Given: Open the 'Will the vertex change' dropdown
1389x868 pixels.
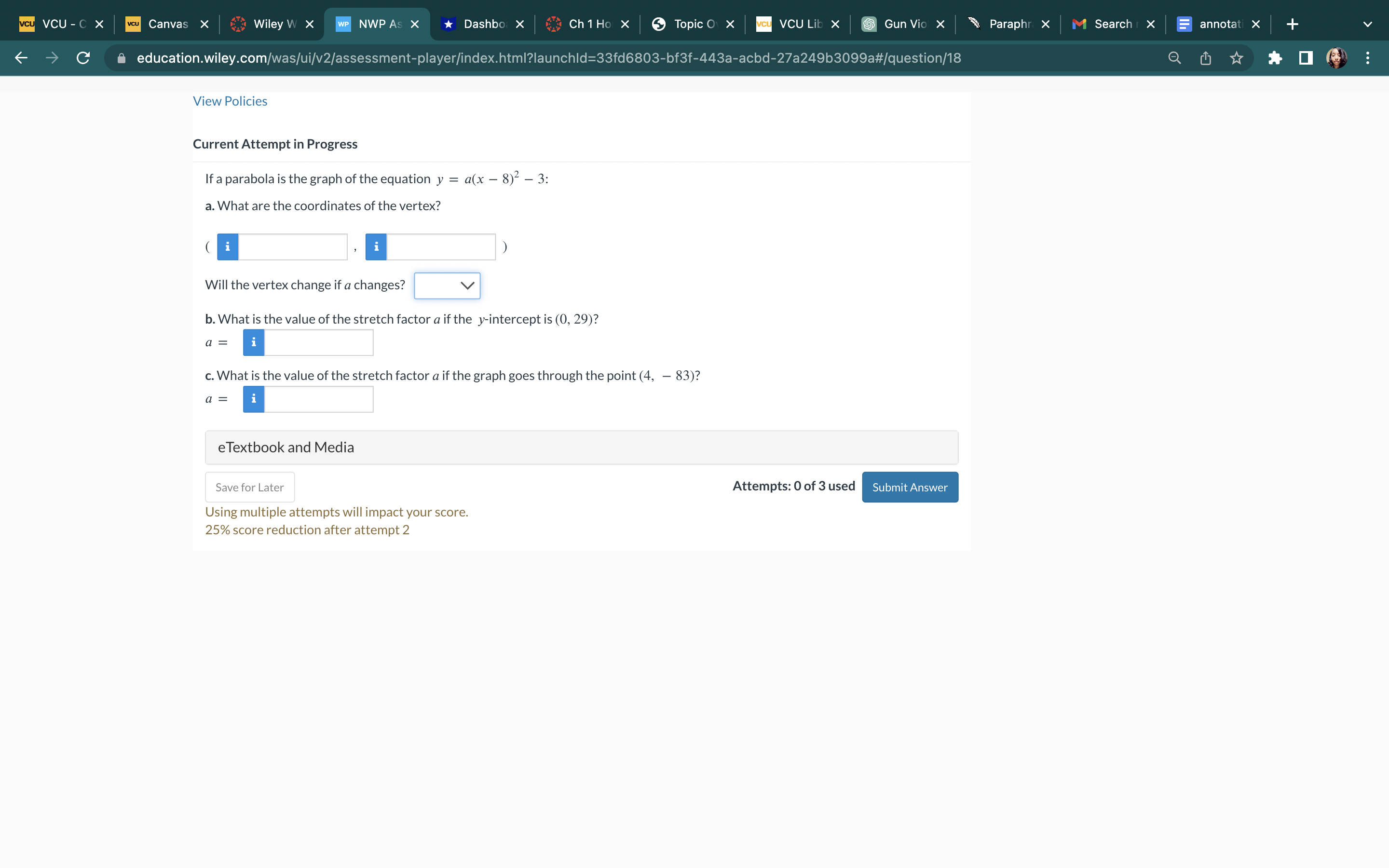Looking at the screenshot, I should [x=448, y=284].
